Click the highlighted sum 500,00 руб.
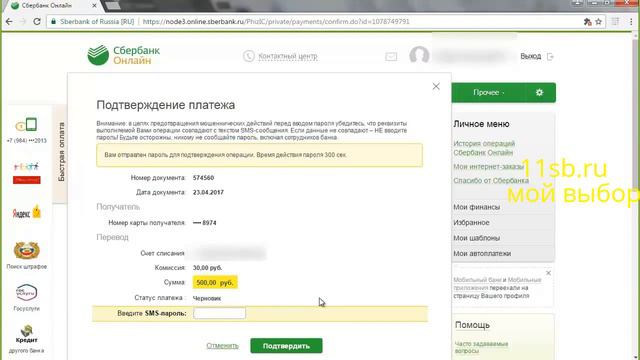640x360 pixels. pos(215,282)
